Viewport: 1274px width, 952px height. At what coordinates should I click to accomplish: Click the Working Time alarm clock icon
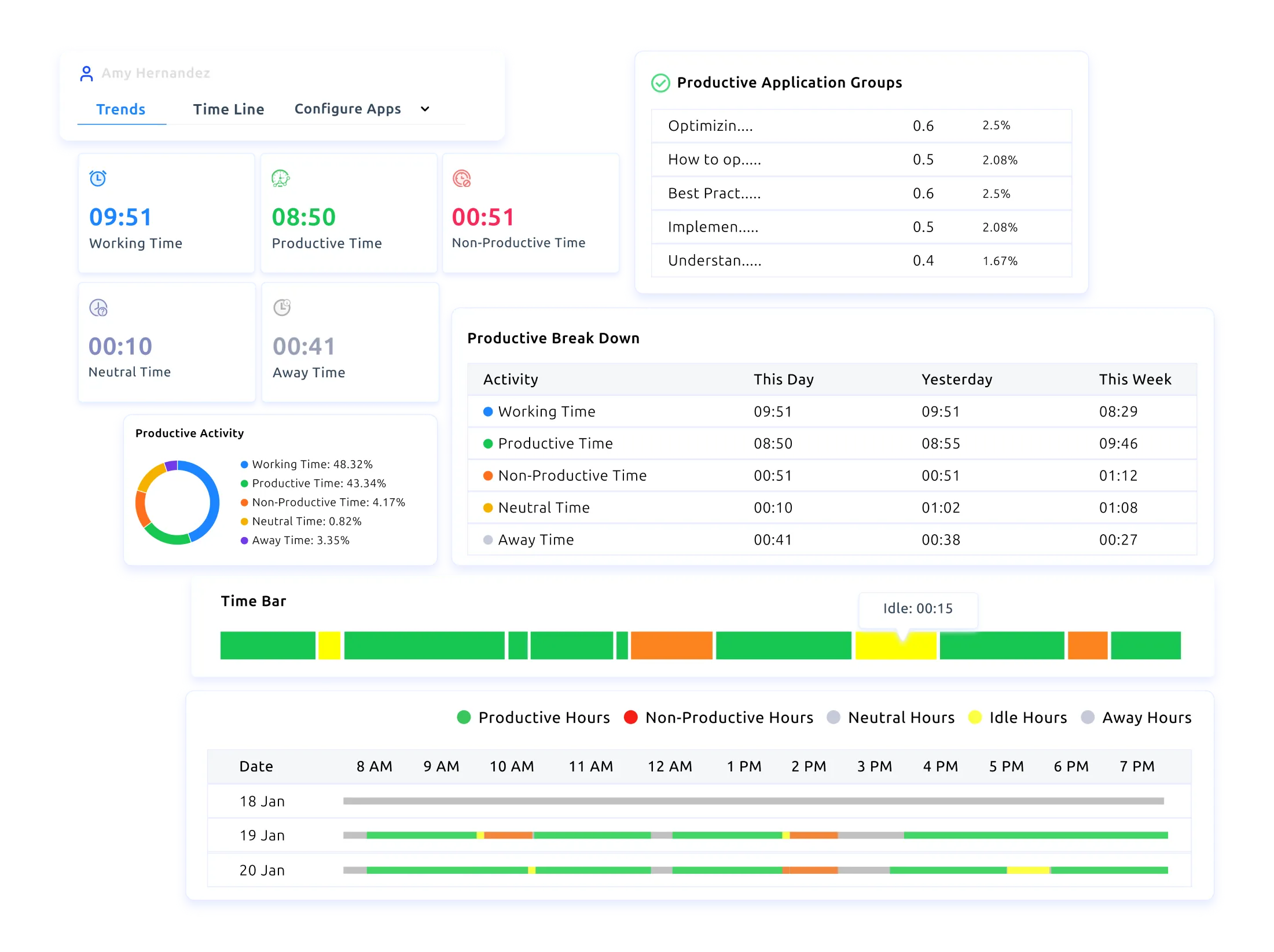[x=98, y=178]
